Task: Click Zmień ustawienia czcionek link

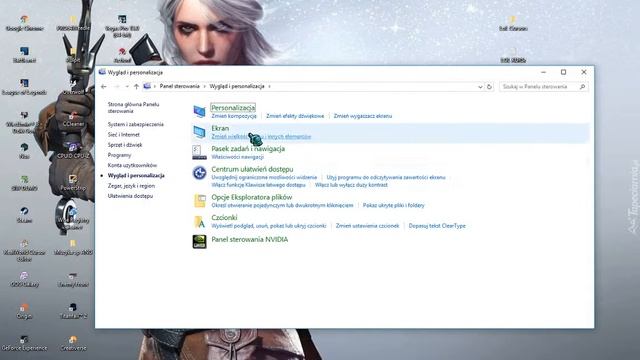Action: (367, 226)
